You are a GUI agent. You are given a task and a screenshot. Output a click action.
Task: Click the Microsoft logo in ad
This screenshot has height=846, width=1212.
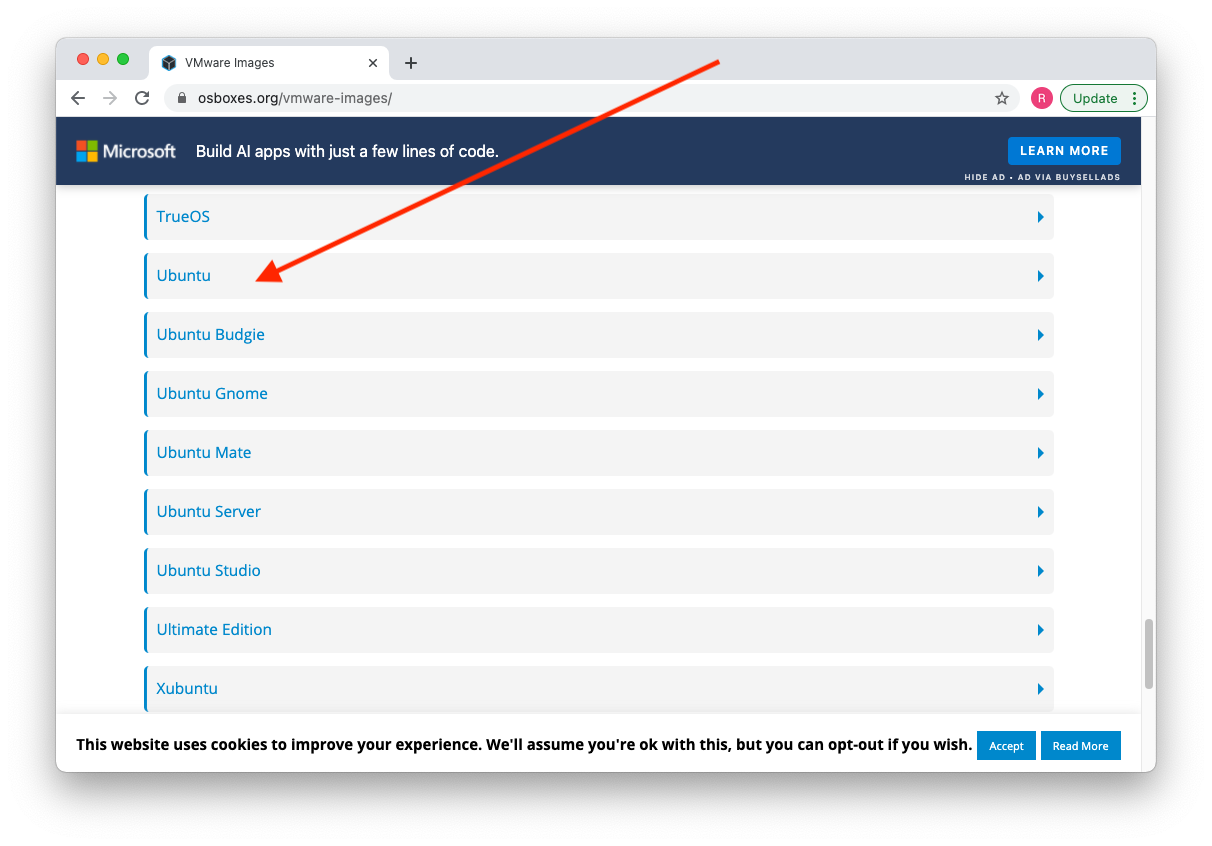coord(126,151)
